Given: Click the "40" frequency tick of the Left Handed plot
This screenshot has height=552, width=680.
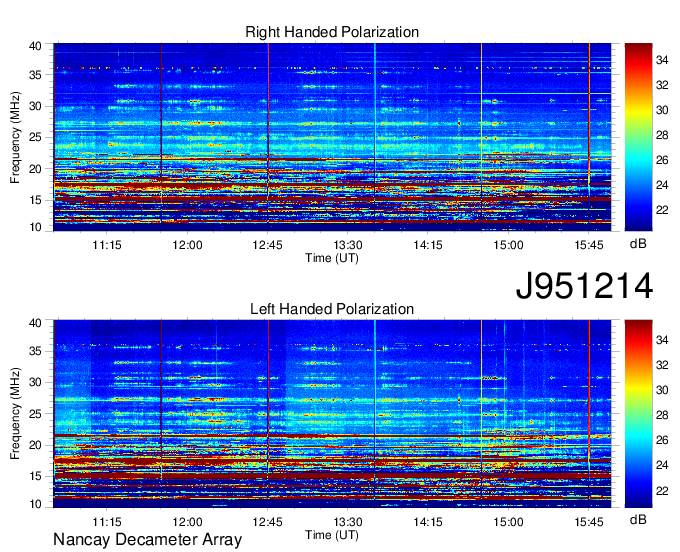Looking at the screenshot, I should [x=36, y=323].
